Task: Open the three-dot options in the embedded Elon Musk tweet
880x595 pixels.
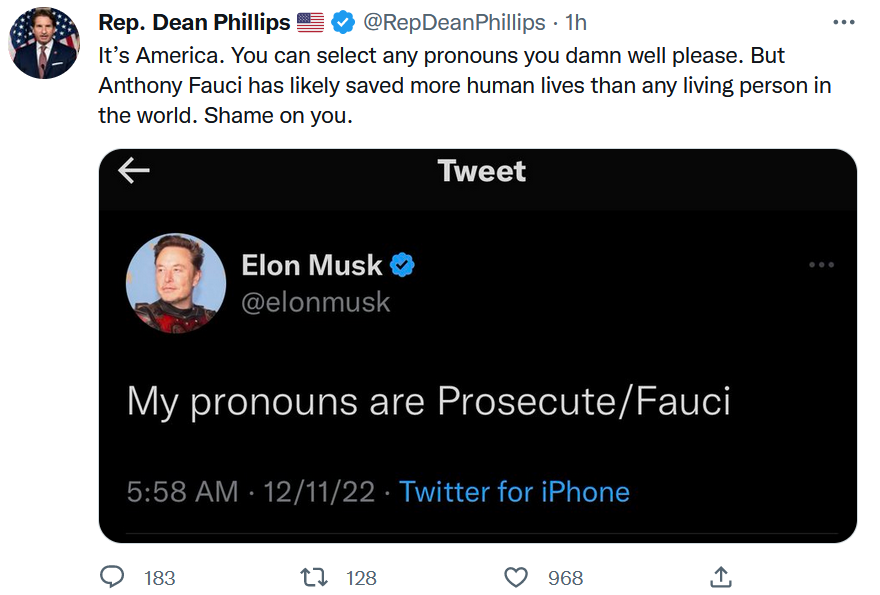Action: (821, 264)
